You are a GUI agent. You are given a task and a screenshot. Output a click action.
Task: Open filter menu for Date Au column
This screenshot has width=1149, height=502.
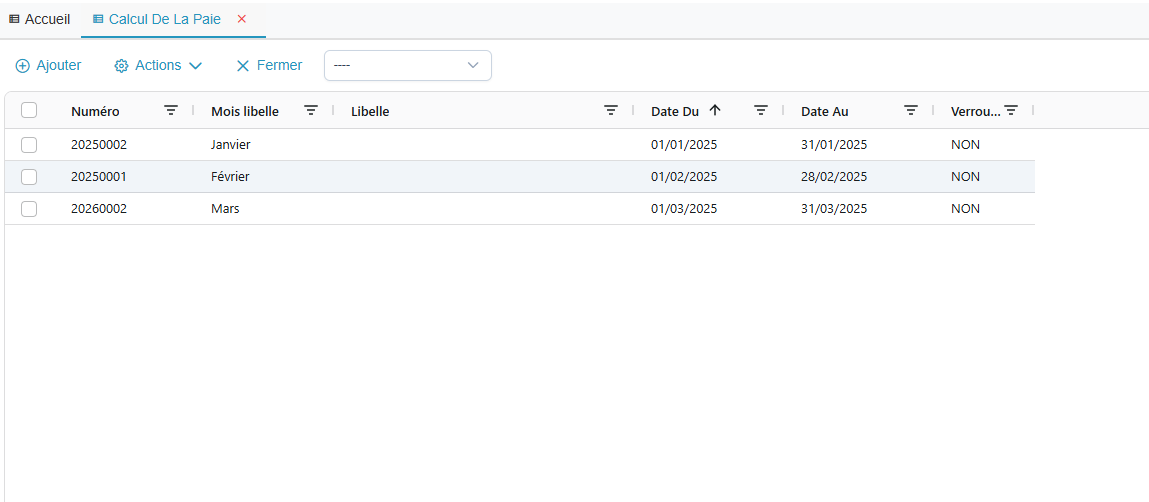tap(911, 111)
